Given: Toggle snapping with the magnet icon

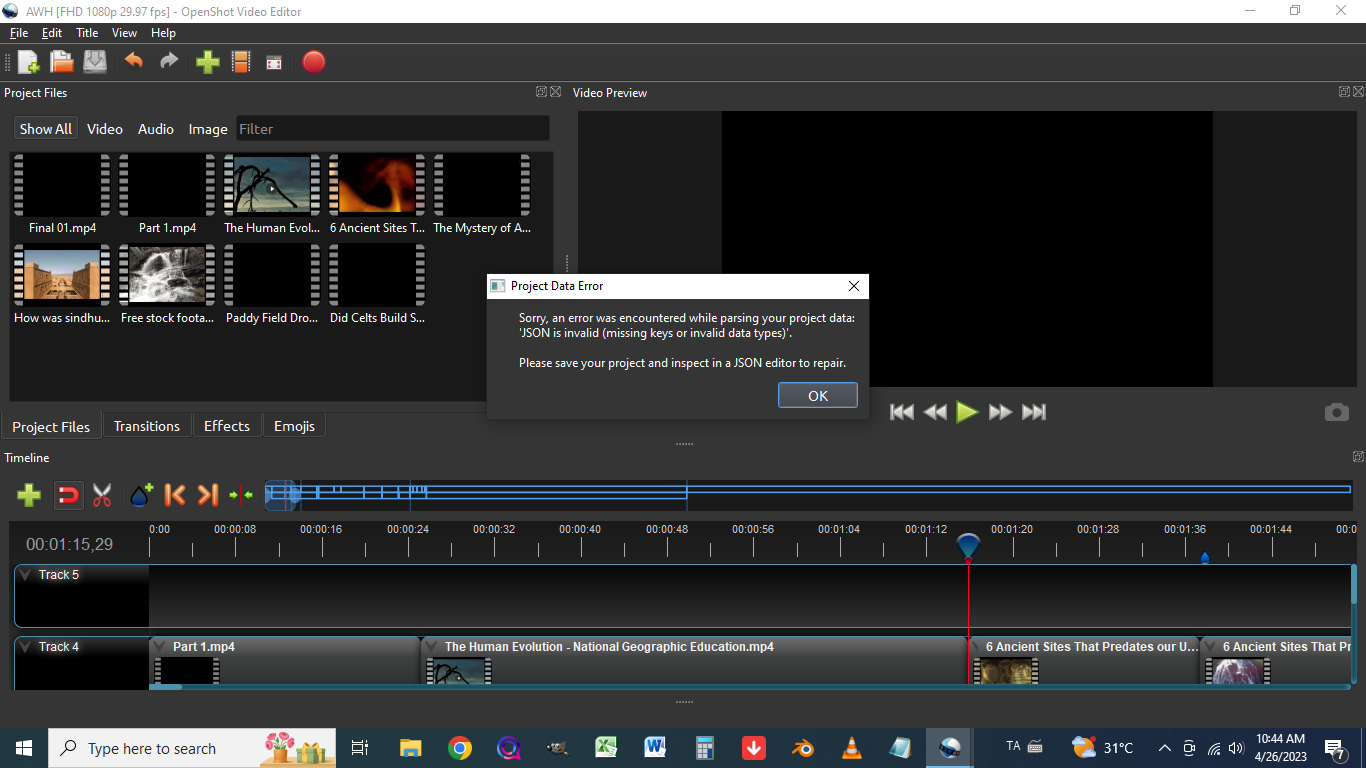Looking at the screenshot, I should pos(68,495).
